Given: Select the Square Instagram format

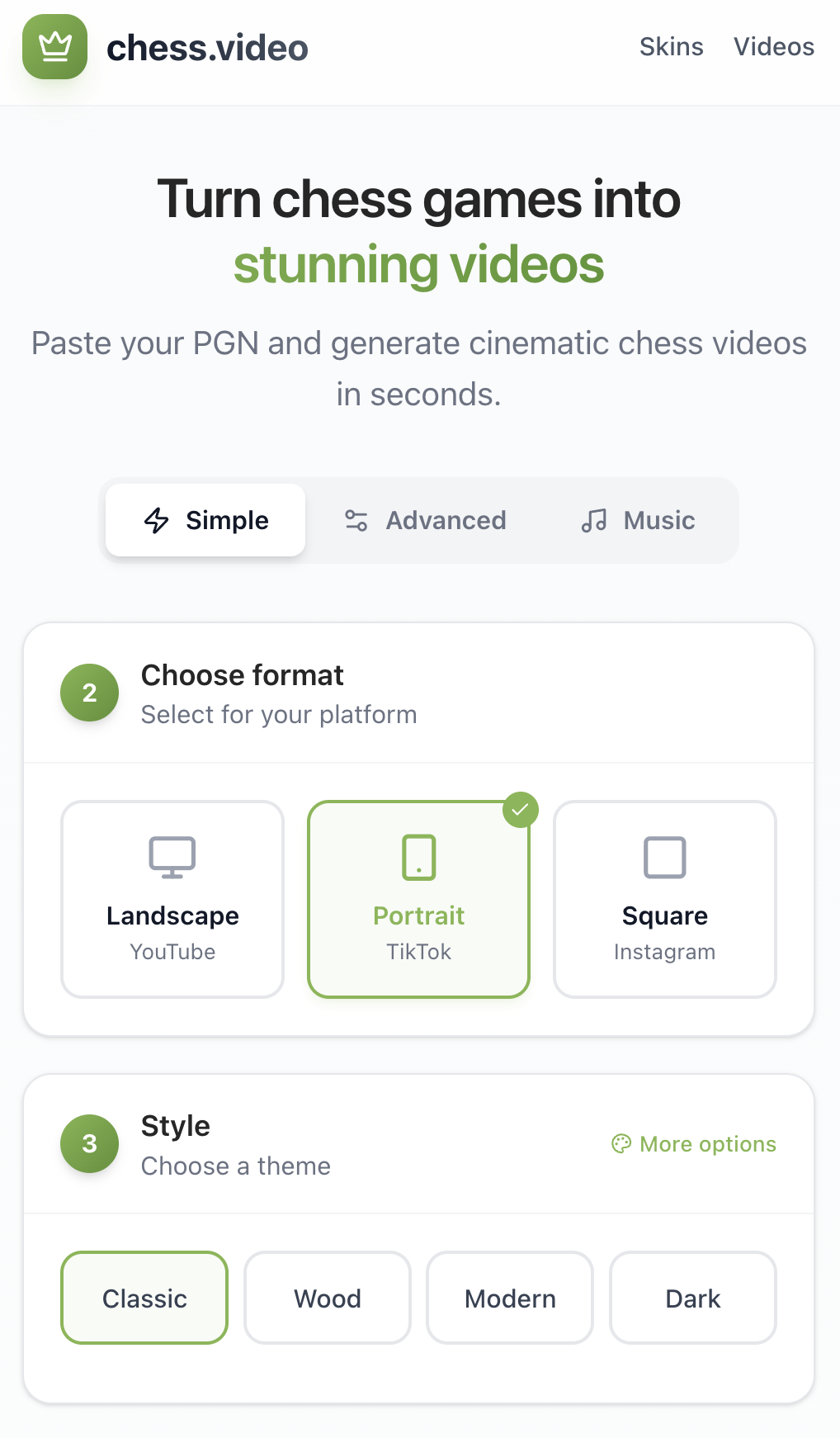Looking at the screenshot, I should (x=664, y=900).
